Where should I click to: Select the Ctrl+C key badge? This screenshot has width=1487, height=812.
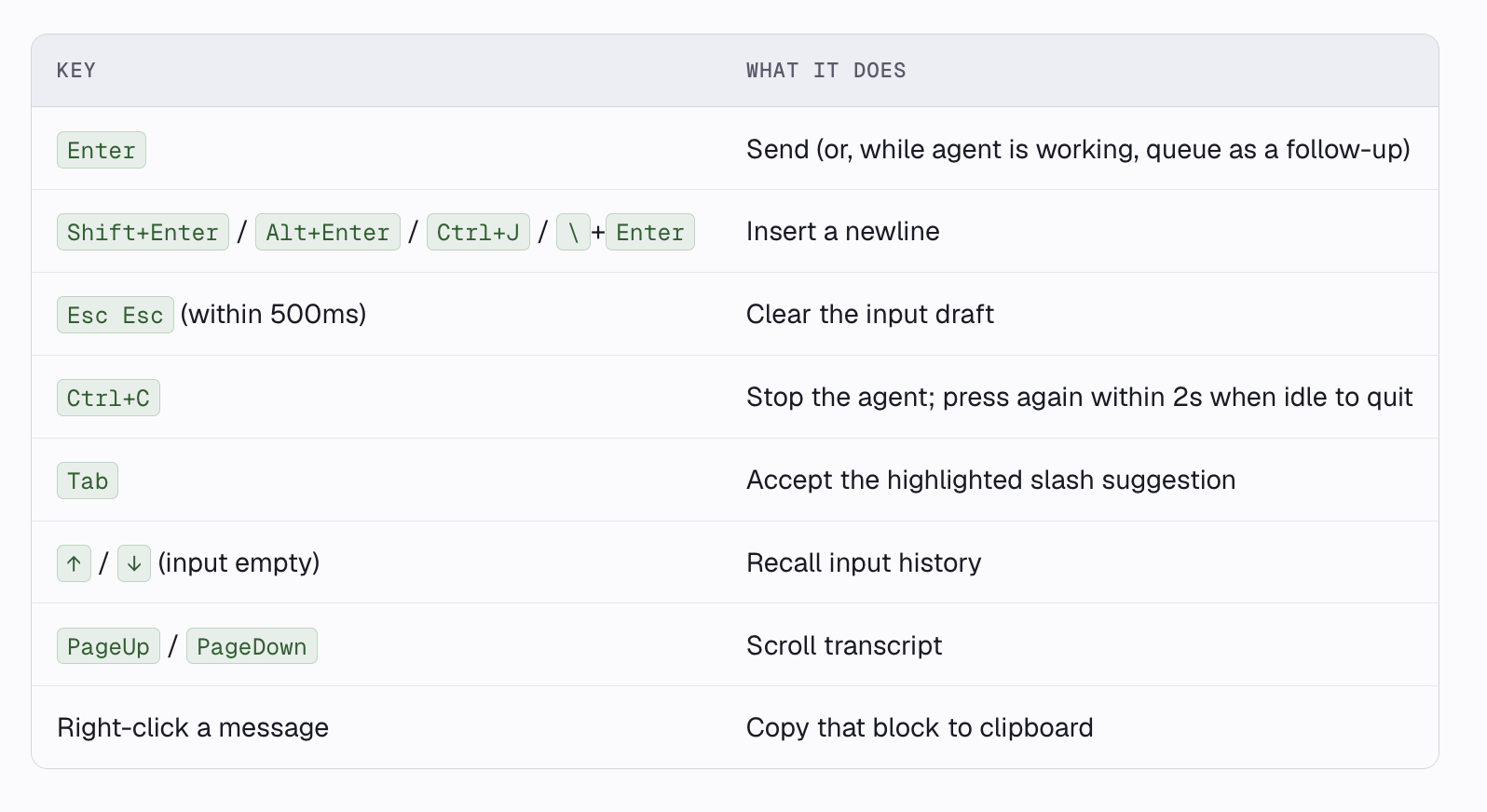coord(108,398)
